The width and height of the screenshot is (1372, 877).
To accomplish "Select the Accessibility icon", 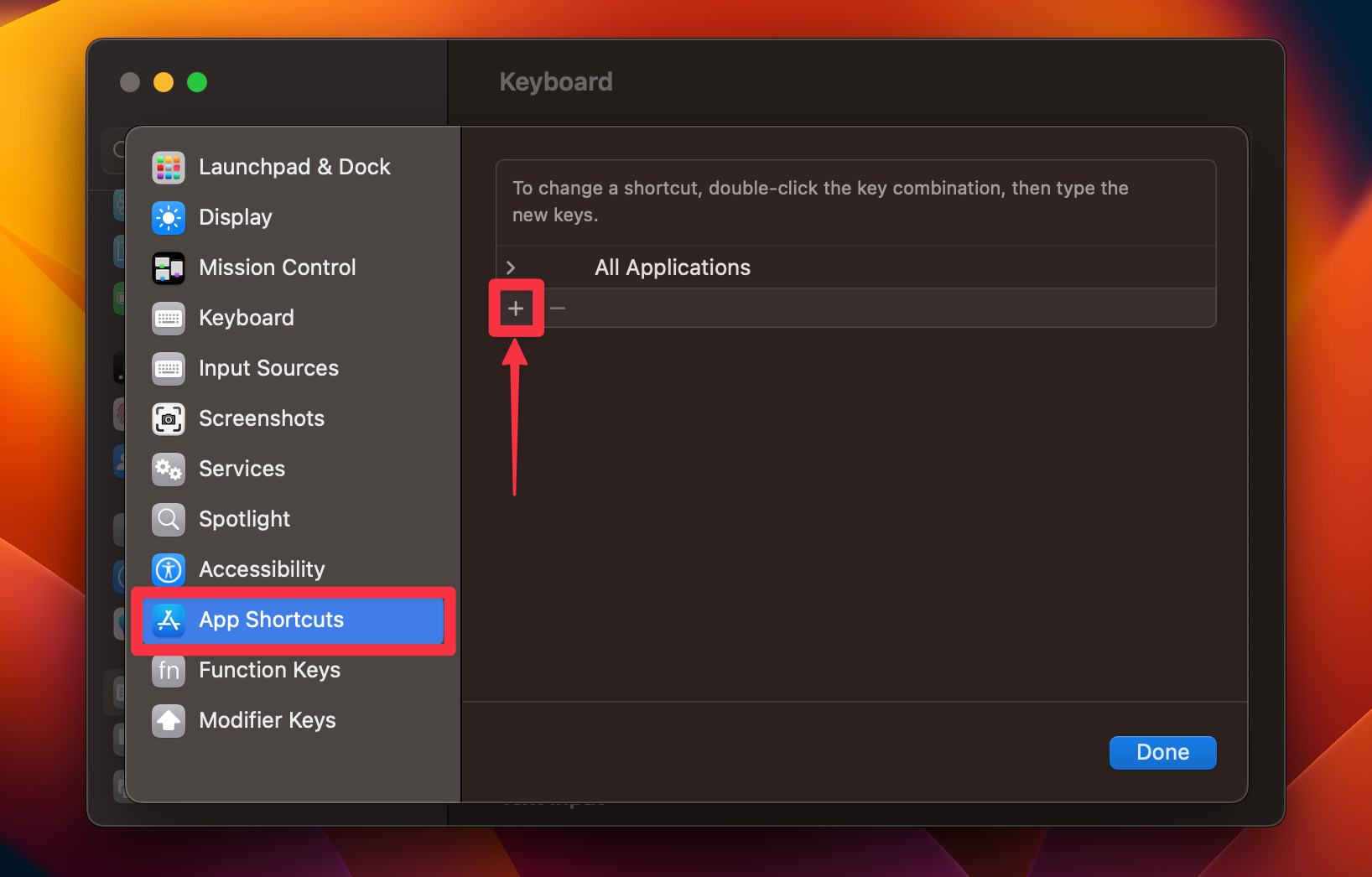I will (x=168, y=569).
